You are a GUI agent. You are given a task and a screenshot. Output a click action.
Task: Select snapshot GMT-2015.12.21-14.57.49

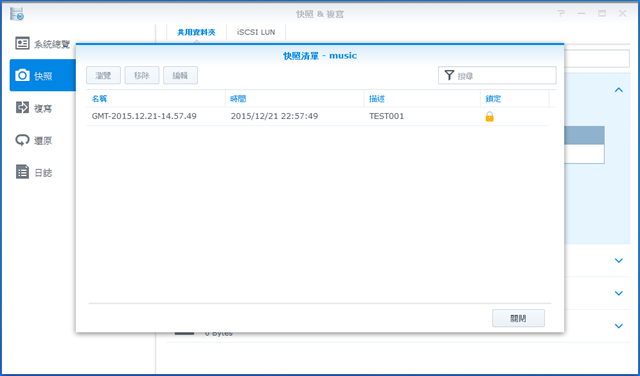(x=144, y=116)
